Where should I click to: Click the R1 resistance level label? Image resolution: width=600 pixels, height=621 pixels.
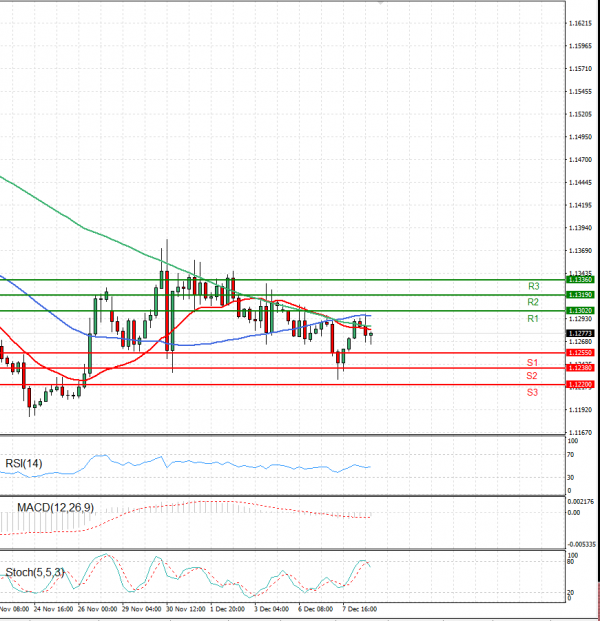click(x=533, y=318)
